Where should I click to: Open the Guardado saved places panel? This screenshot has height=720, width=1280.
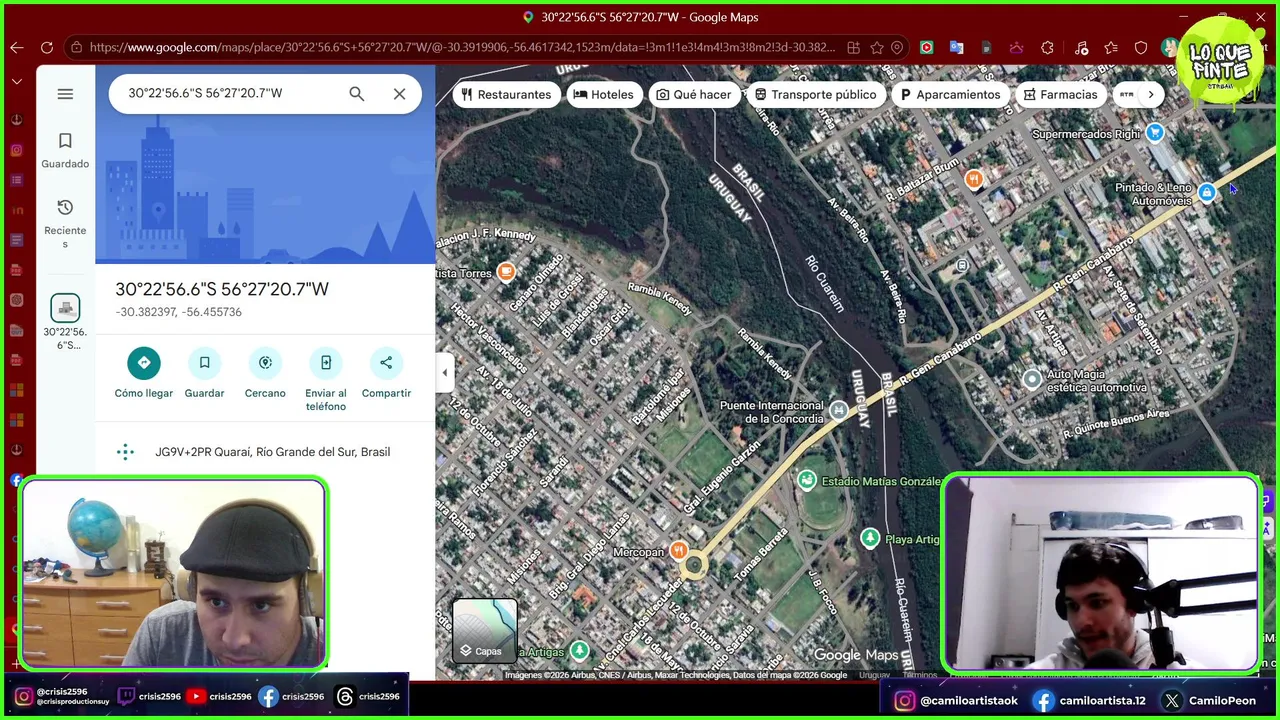[65, 150]
